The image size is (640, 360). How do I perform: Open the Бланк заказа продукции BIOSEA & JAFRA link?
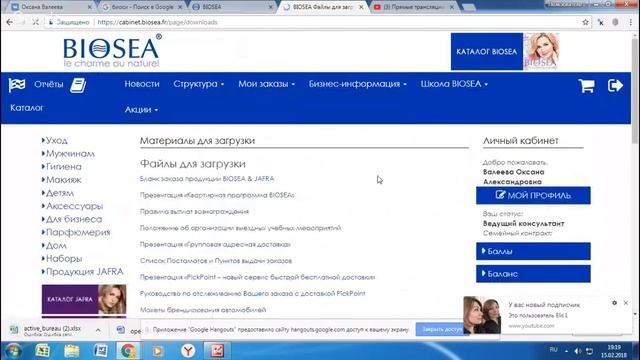click(207, 179)
